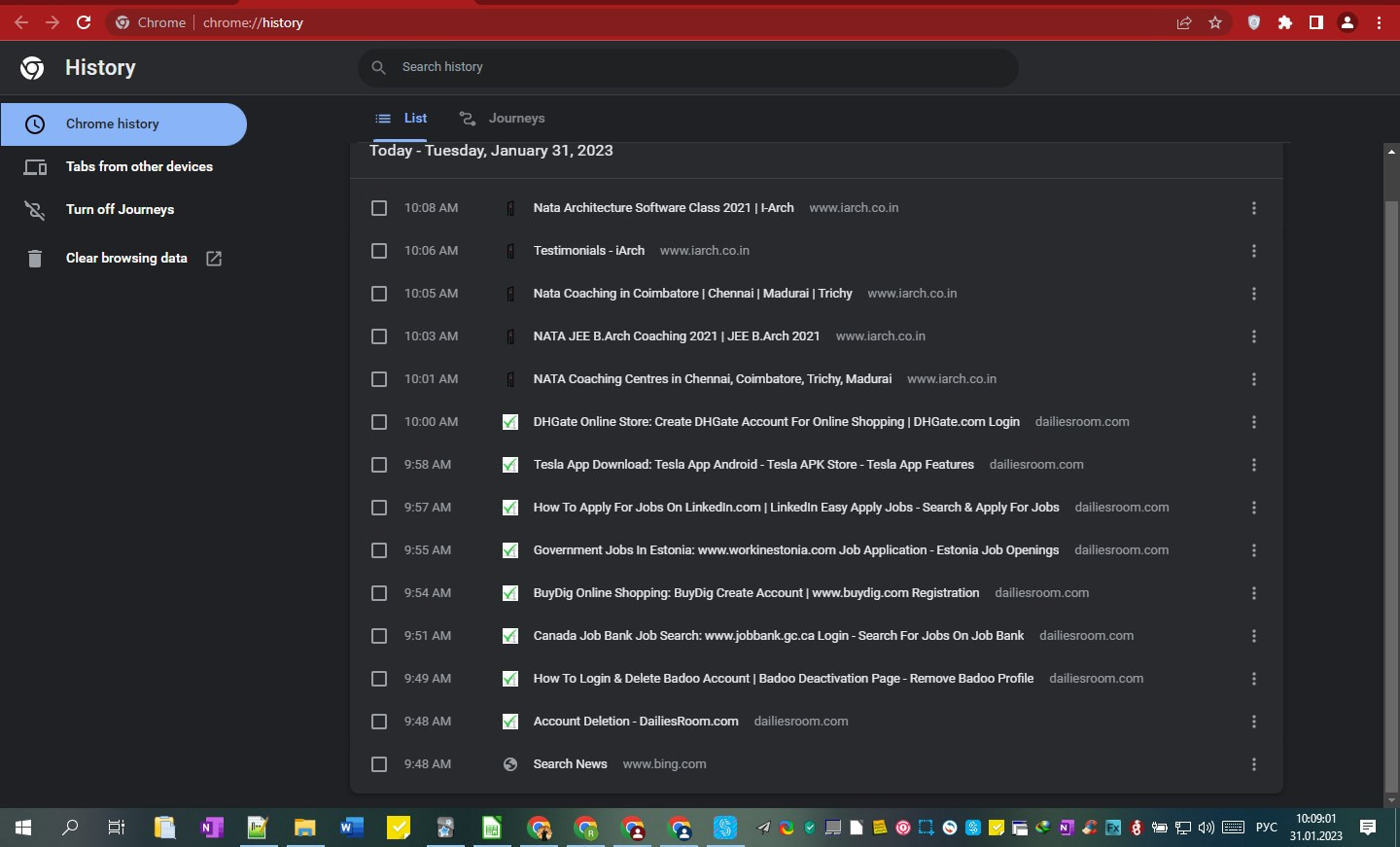Open three-dot menu for Search News entry
This screenshot has height=847, width=1400.
(1254, 764)
